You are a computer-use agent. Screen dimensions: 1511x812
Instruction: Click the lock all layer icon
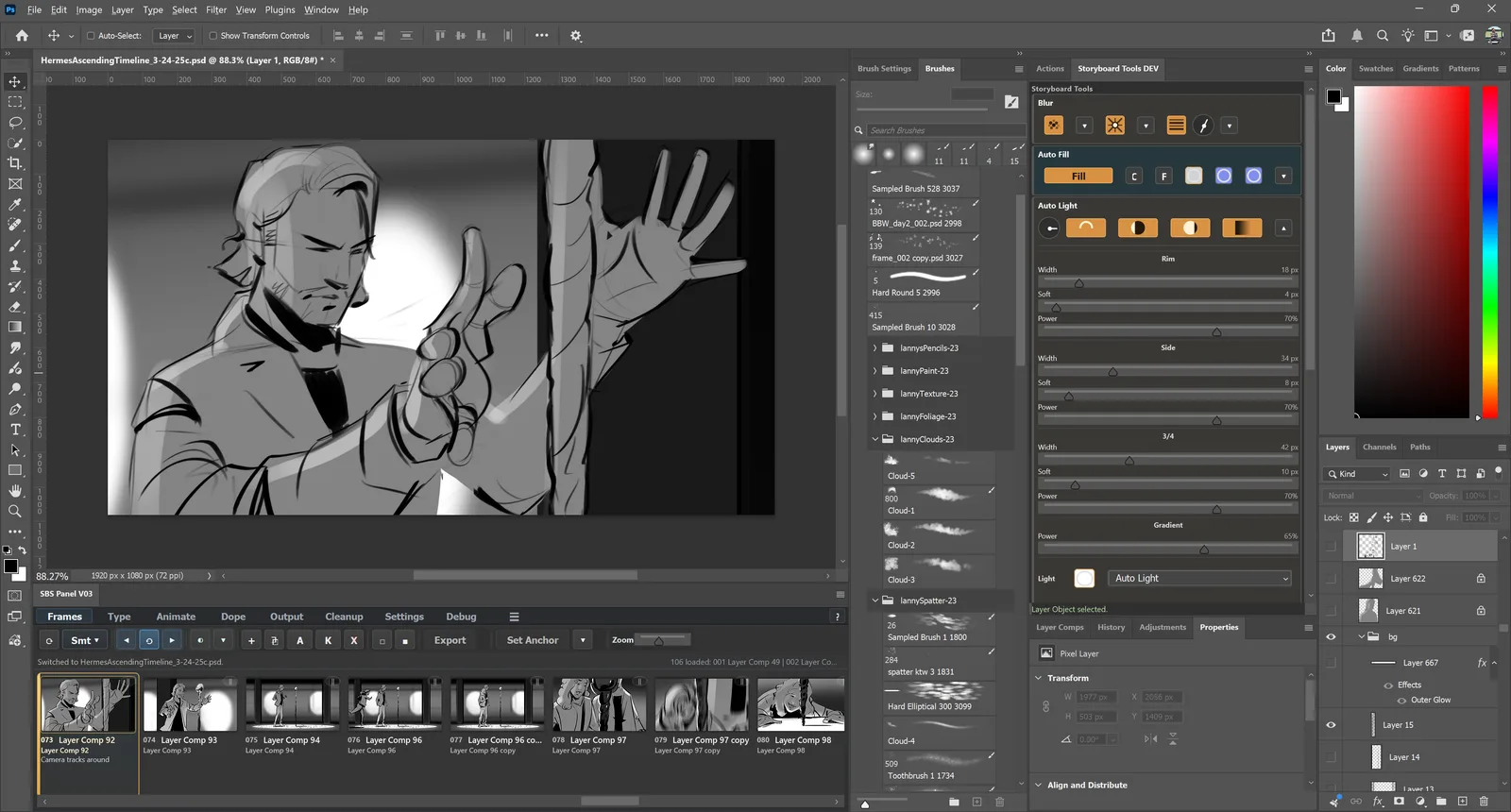coord(1423,517)
